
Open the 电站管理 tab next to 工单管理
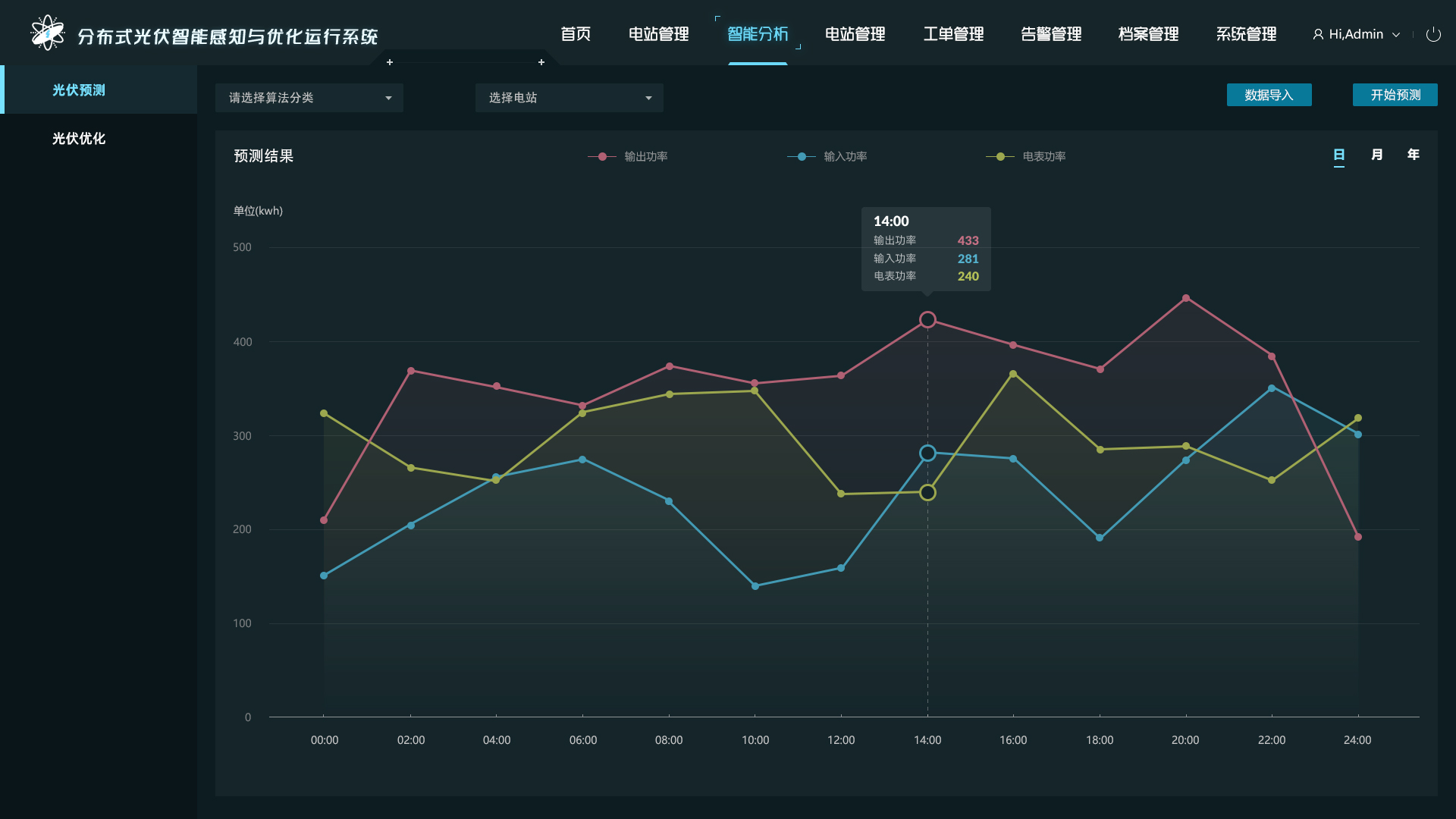point(855,34)
